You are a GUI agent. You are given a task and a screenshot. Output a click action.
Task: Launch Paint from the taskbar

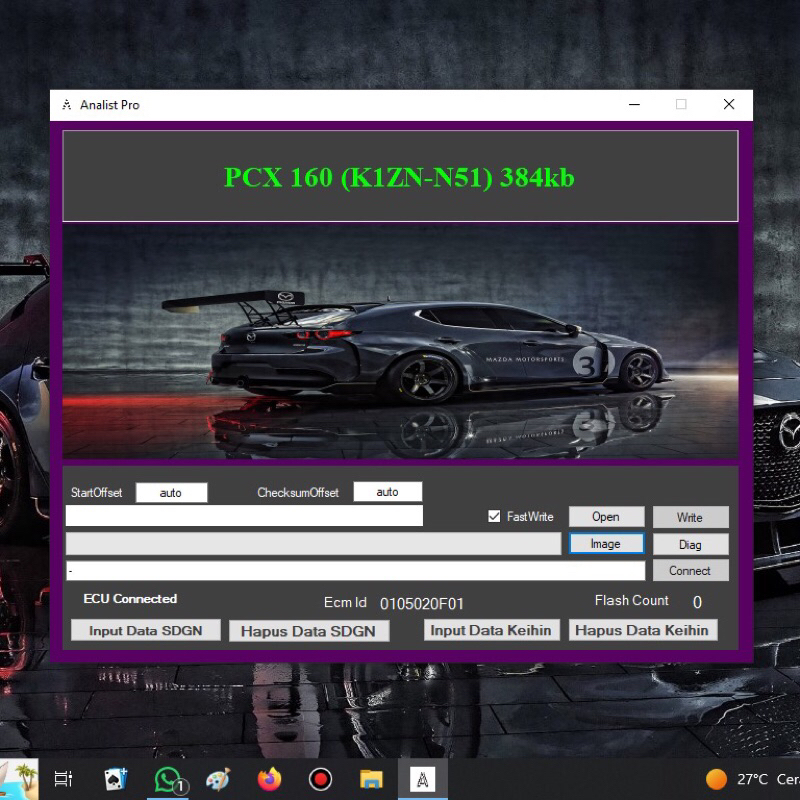pos(218,779)
